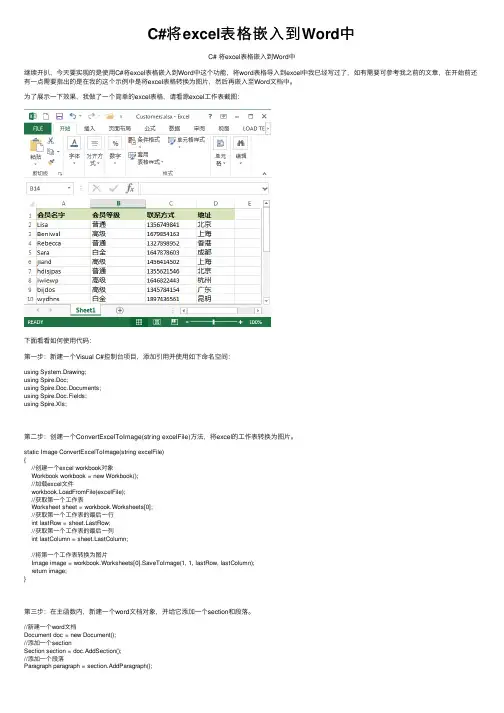
Task: Click the name box showing B14
Action: click(x=46, y=188)
